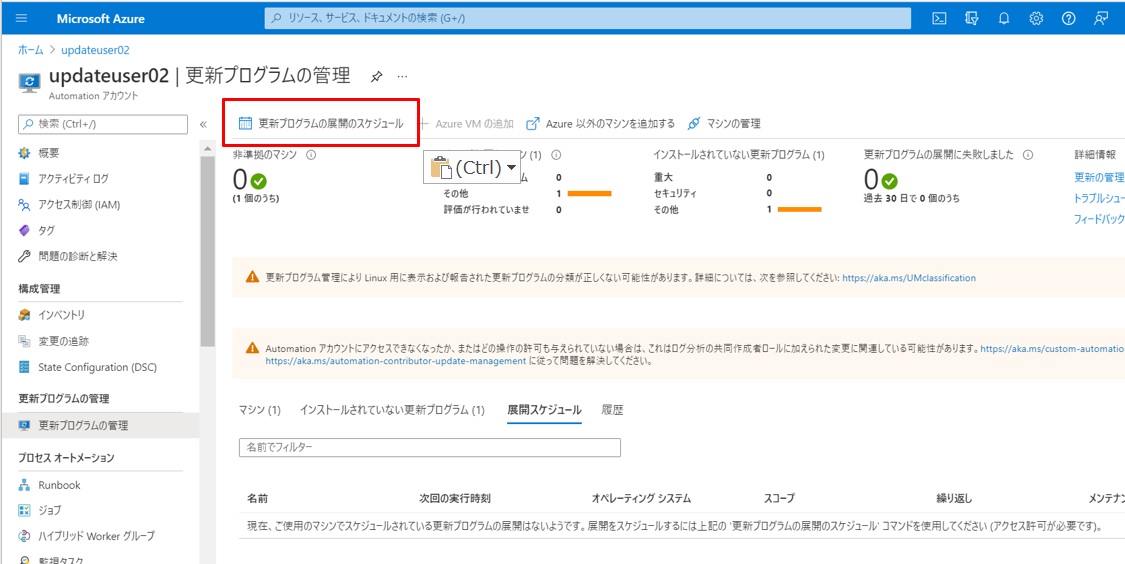Select the 展開スケジュール tab
The image size is (1125, 564).
click(x=544, y=410)
